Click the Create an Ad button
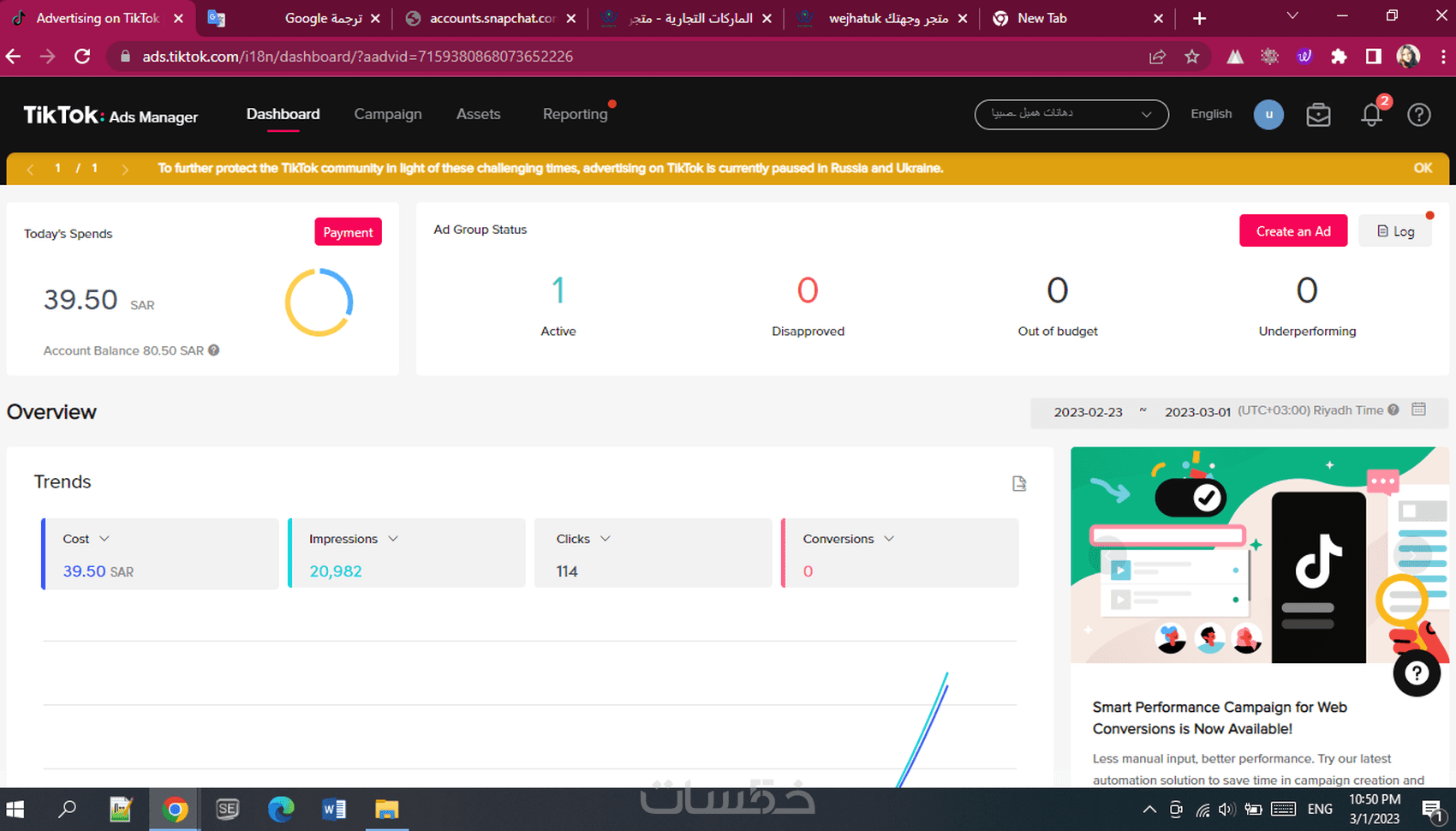 click(1293, 231)
